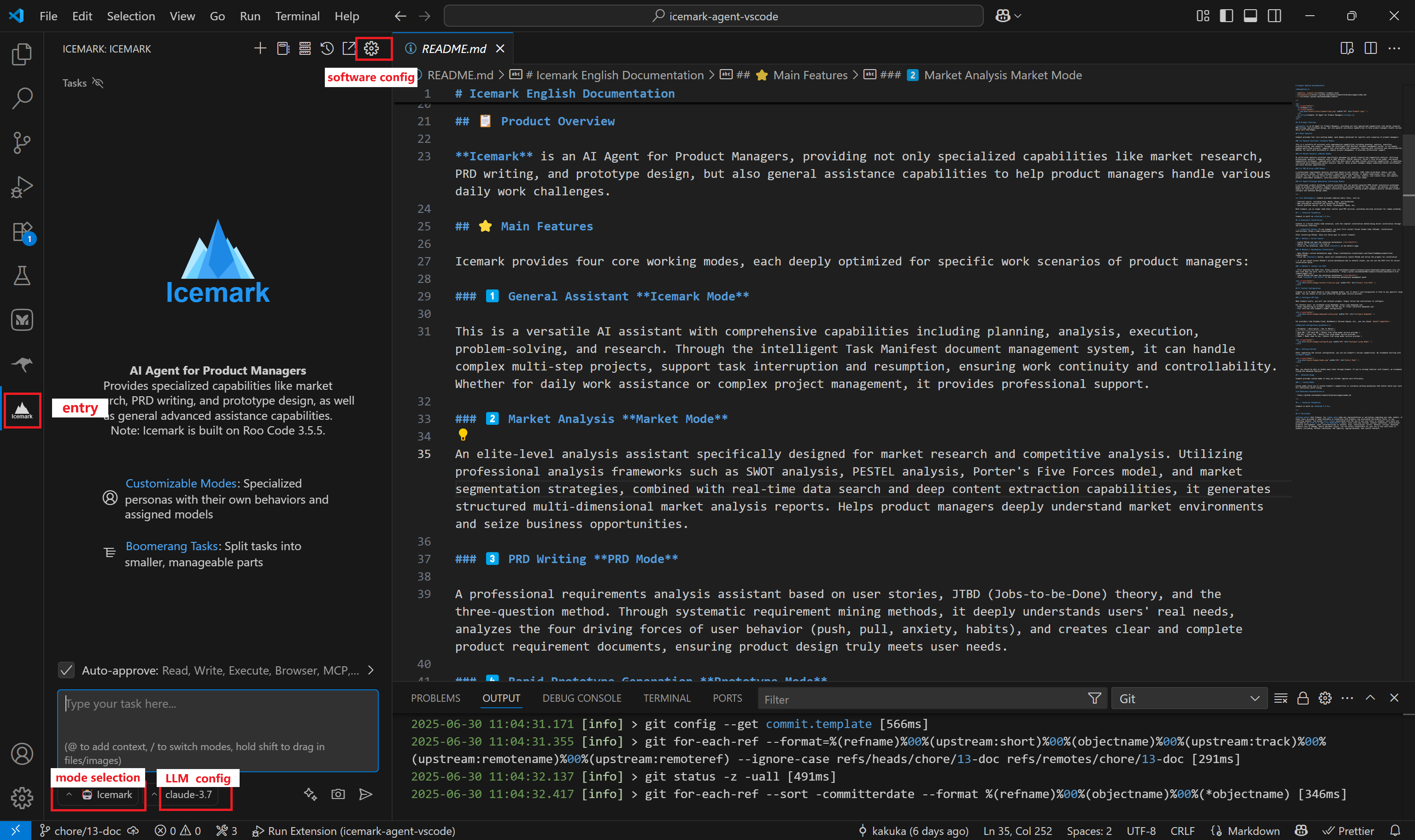Open the Accounts menu in activity bar
1415x840 pixels.
tap(22, 754)
